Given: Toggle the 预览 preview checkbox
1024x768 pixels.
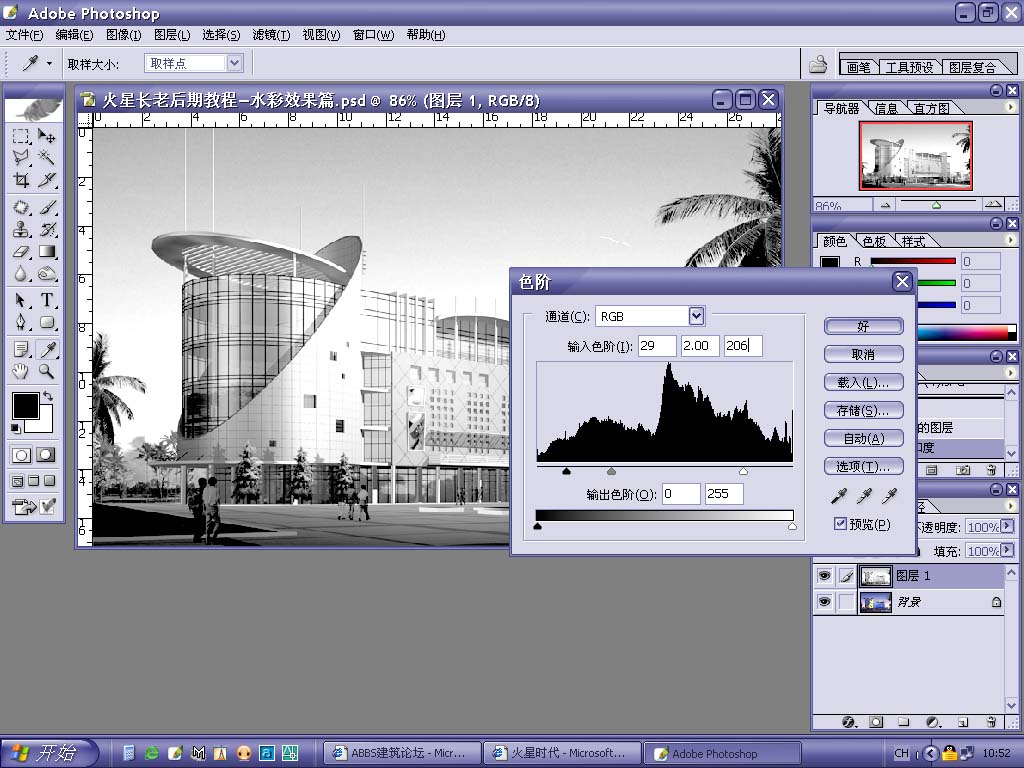Looking at the screenshot, I should tap(840, 524).
